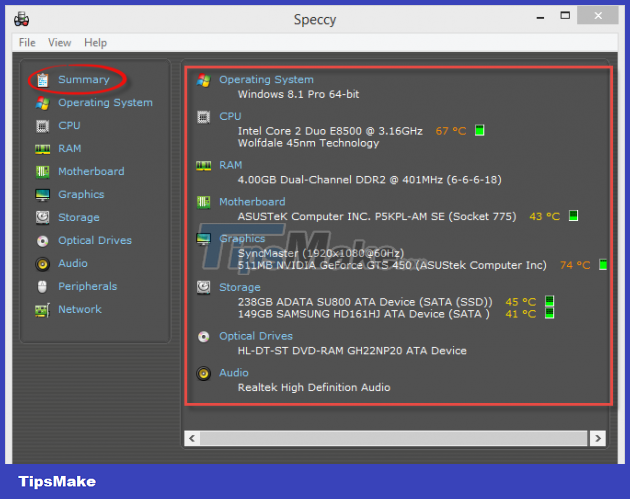The image size is (630, 499).
Task: Click the Motherboard icon in summary panel
Action: click(204, 202)
